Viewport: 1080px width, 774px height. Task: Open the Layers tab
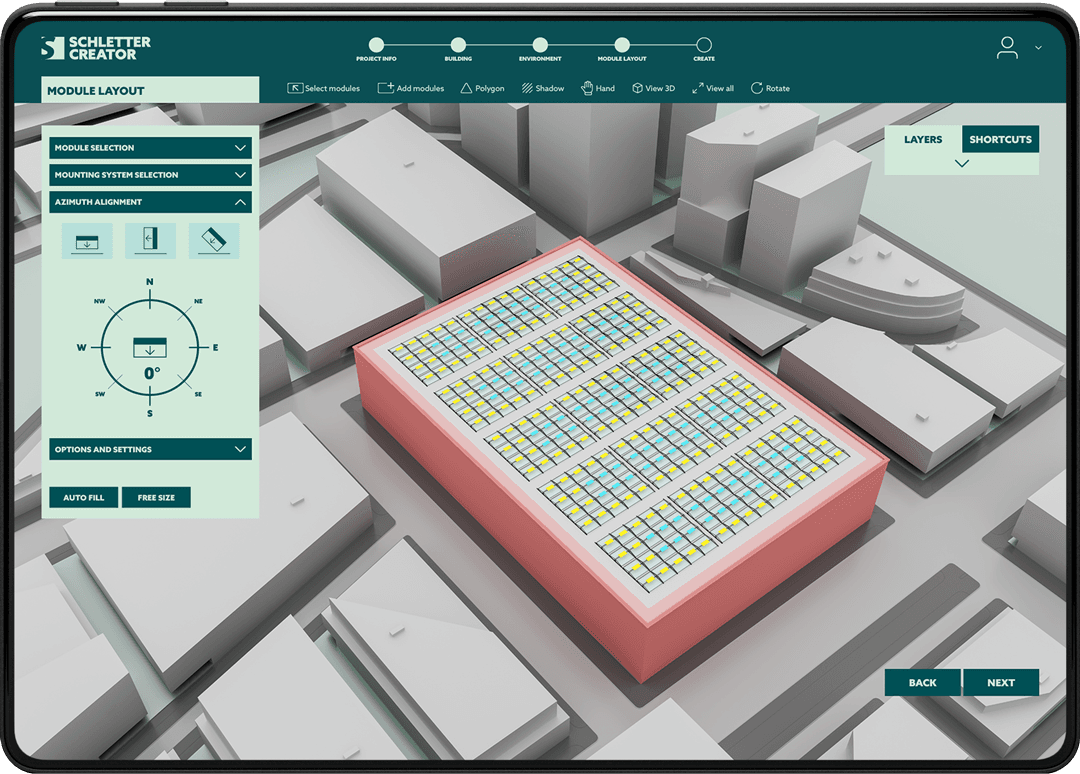pyautogui.click(x=923, y=140)
